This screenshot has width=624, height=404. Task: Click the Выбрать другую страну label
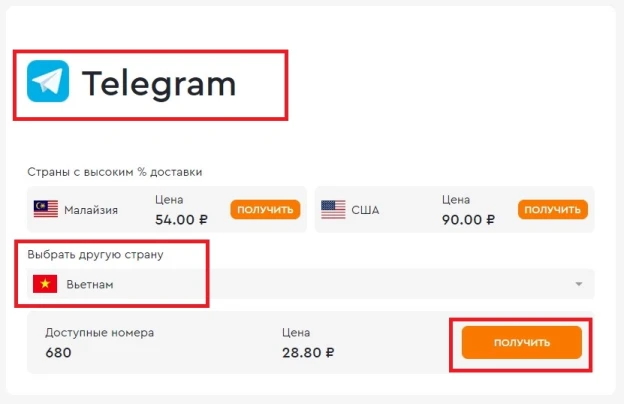(x=96, y=254)
